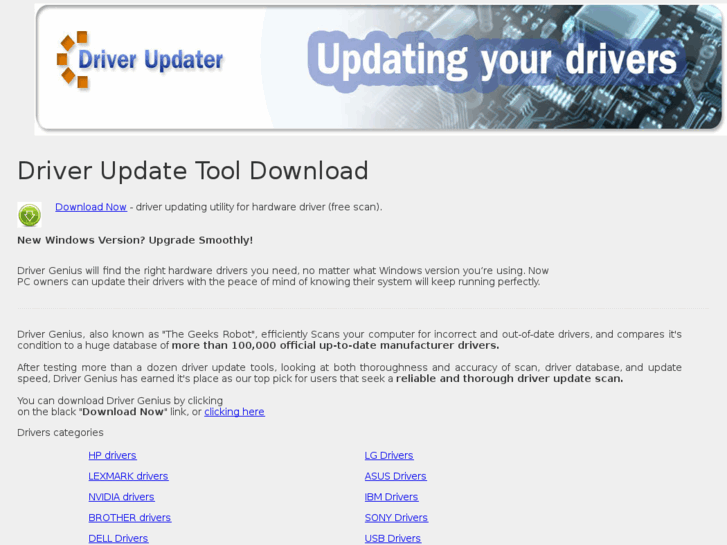The image size is (727, 545).
Task: Click the Driver Updater logo
Action: (x=140, y=60)
